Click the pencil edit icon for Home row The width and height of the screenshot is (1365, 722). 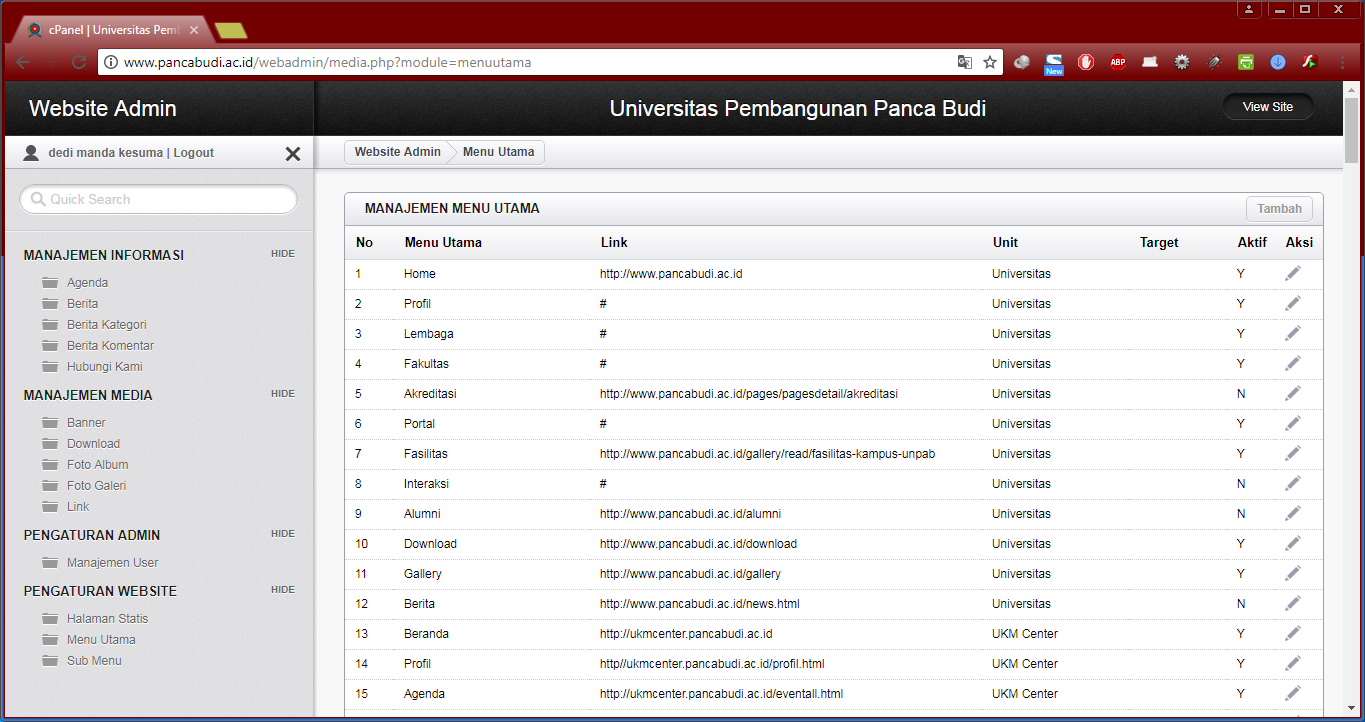[x=1293, y=273]
